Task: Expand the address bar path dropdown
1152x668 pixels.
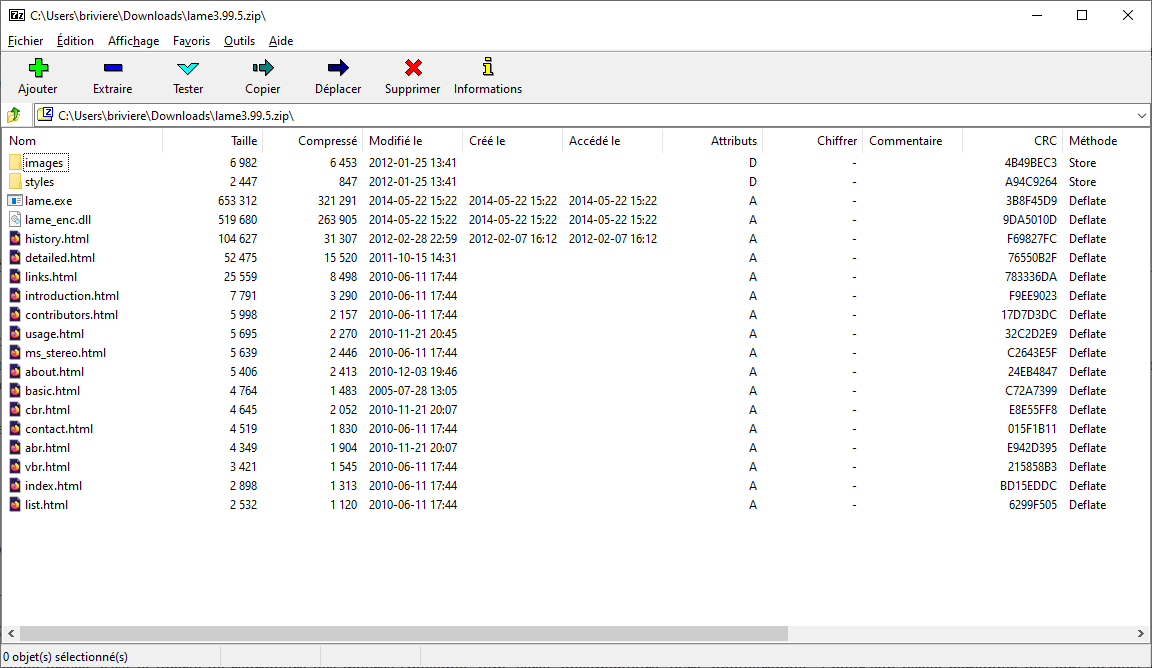Action: [1141, 115]
